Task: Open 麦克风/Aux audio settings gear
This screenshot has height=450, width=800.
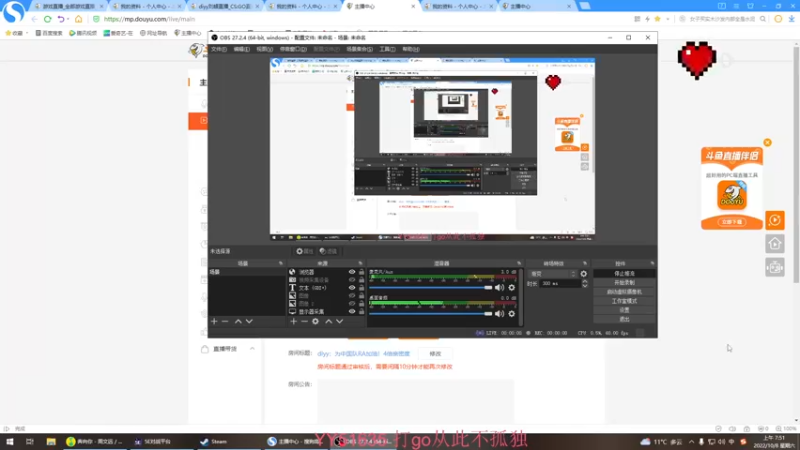Action: point(512,288)
